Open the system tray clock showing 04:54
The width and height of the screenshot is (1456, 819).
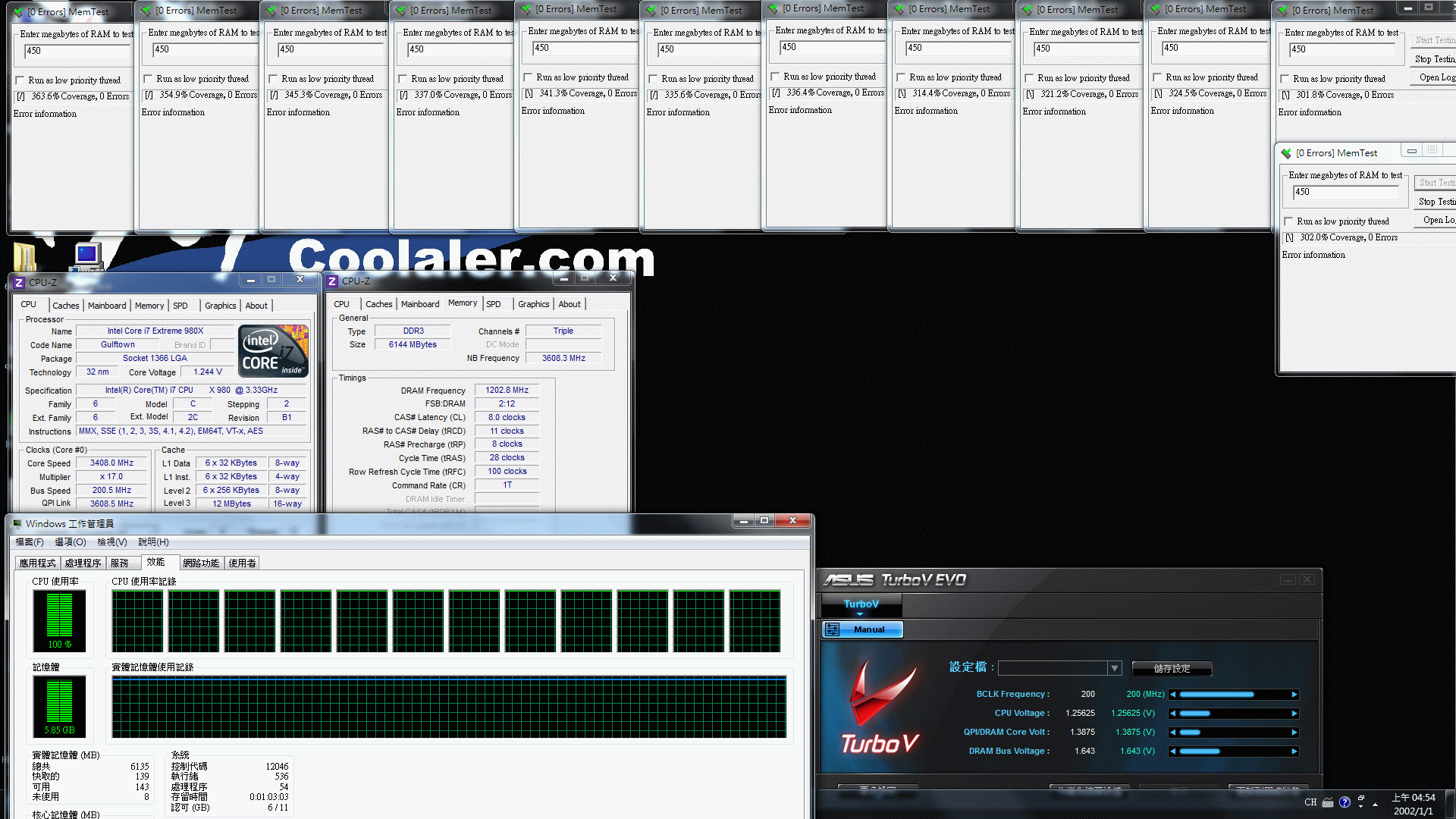click(1414, 804)
